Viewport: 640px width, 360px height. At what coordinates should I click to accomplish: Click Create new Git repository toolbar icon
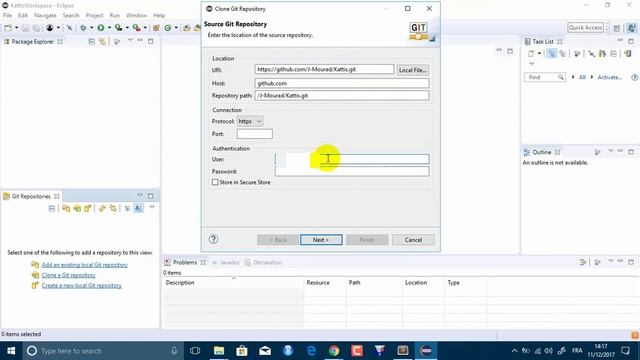click(x=87, y=209)
